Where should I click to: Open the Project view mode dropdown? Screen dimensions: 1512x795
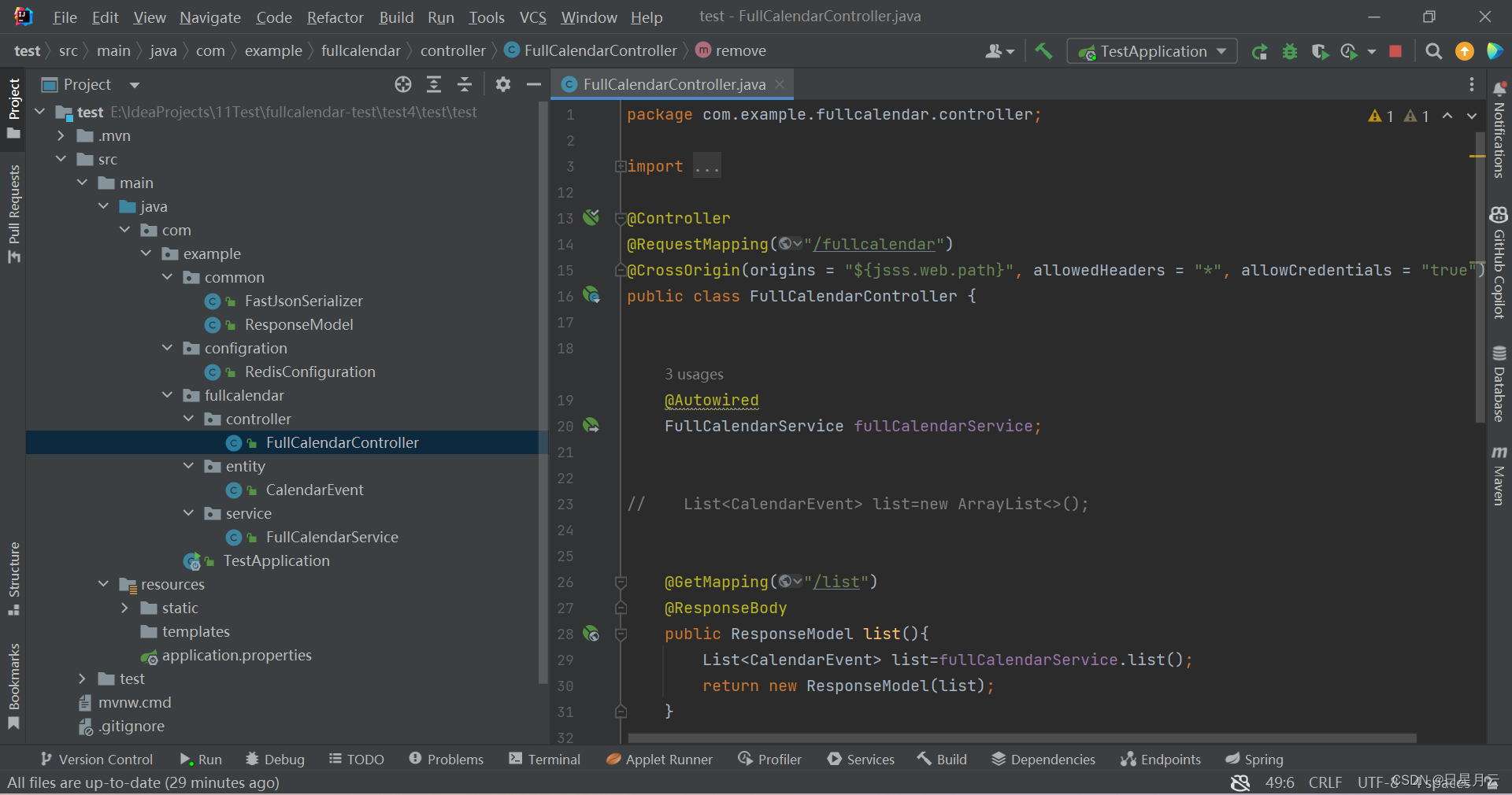point(134,84)
